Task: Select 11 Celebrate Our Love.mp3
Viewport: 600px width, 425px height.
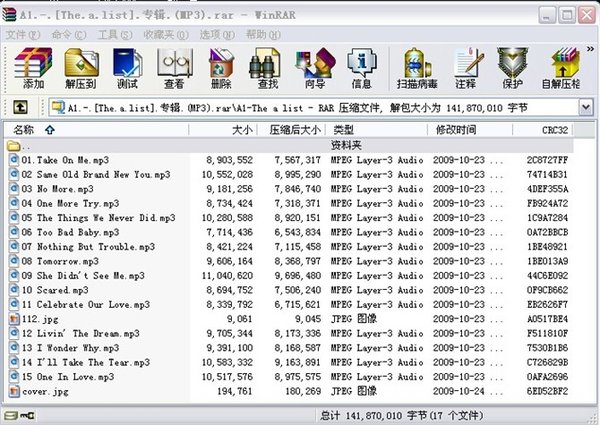Action: 86,305
